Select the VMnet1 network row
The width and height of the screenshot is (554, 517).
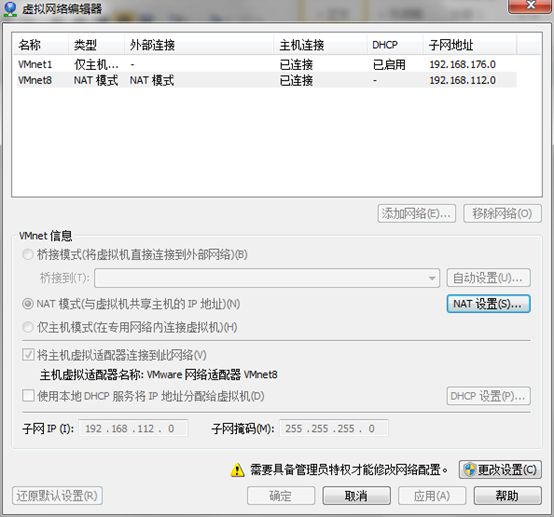click(x=267, y=64)
